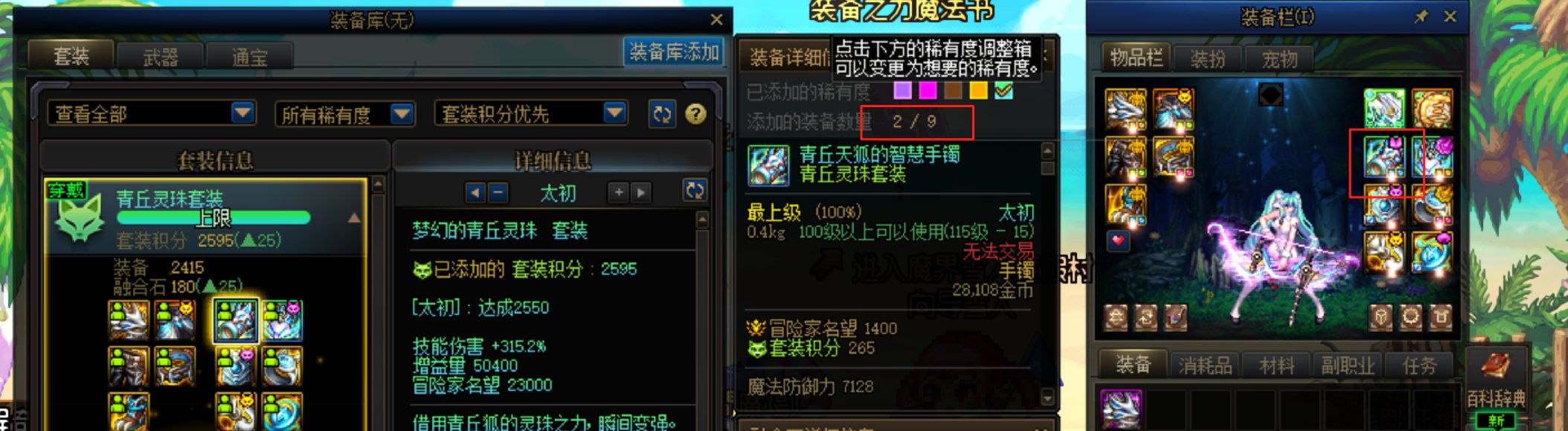Viewport: 1568px width, 431px height.
Task: Select the light purple rarity swatch
Action: 902,91
